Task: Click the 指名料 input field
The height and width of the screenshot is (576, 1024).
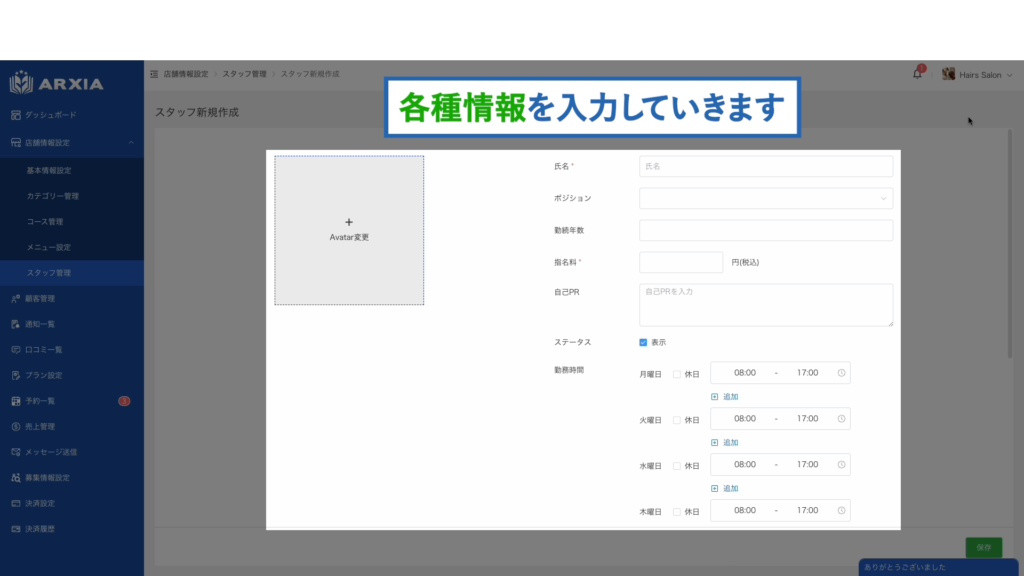Action: (681, 263)
